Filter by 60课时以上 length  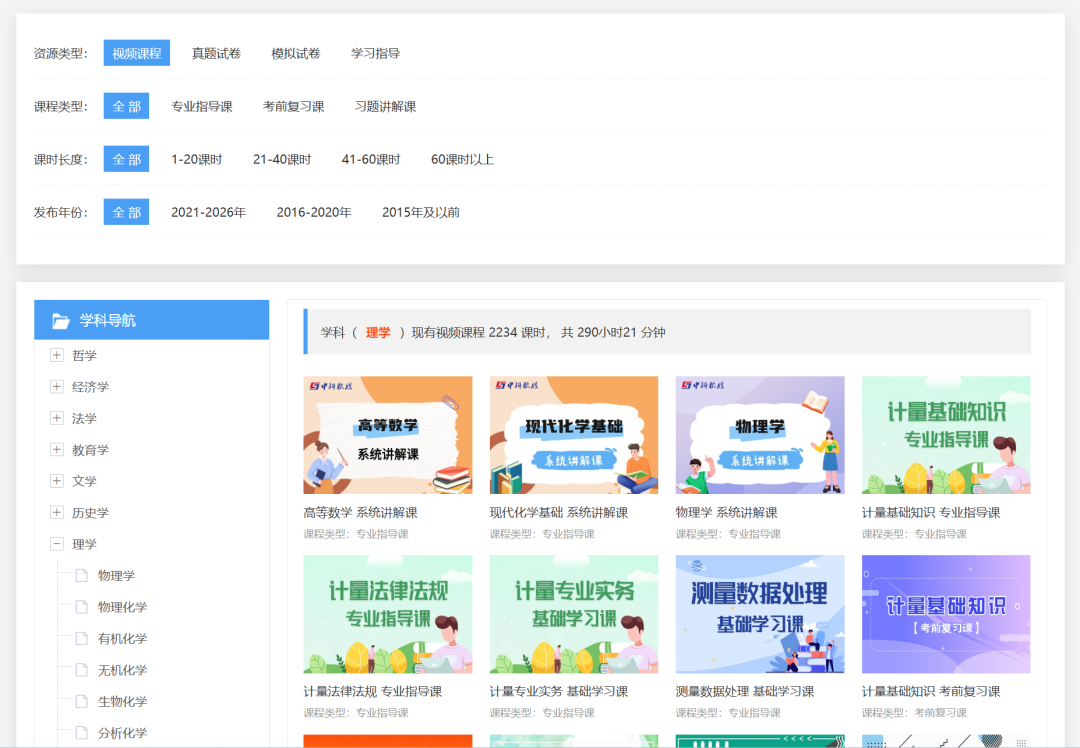pyautogui.click(x=462, y=159)
